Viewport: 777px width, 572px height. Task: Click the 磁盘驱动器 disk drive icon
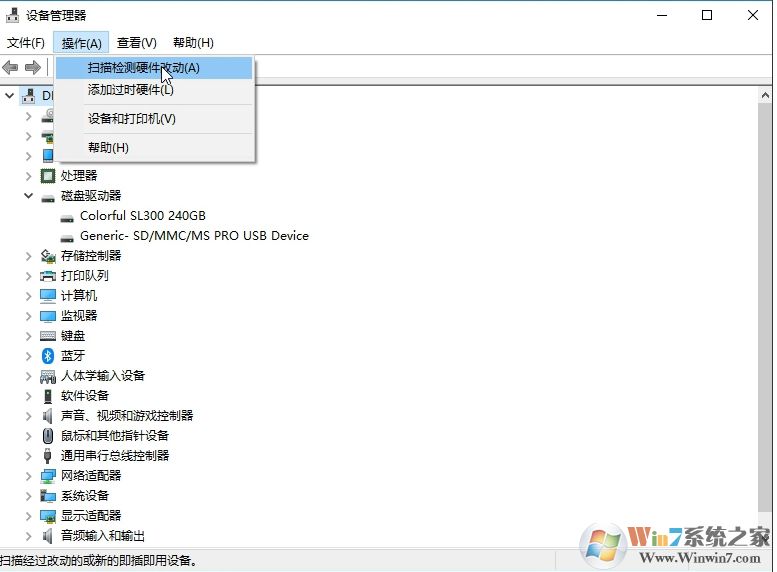(x=48, y=198)
